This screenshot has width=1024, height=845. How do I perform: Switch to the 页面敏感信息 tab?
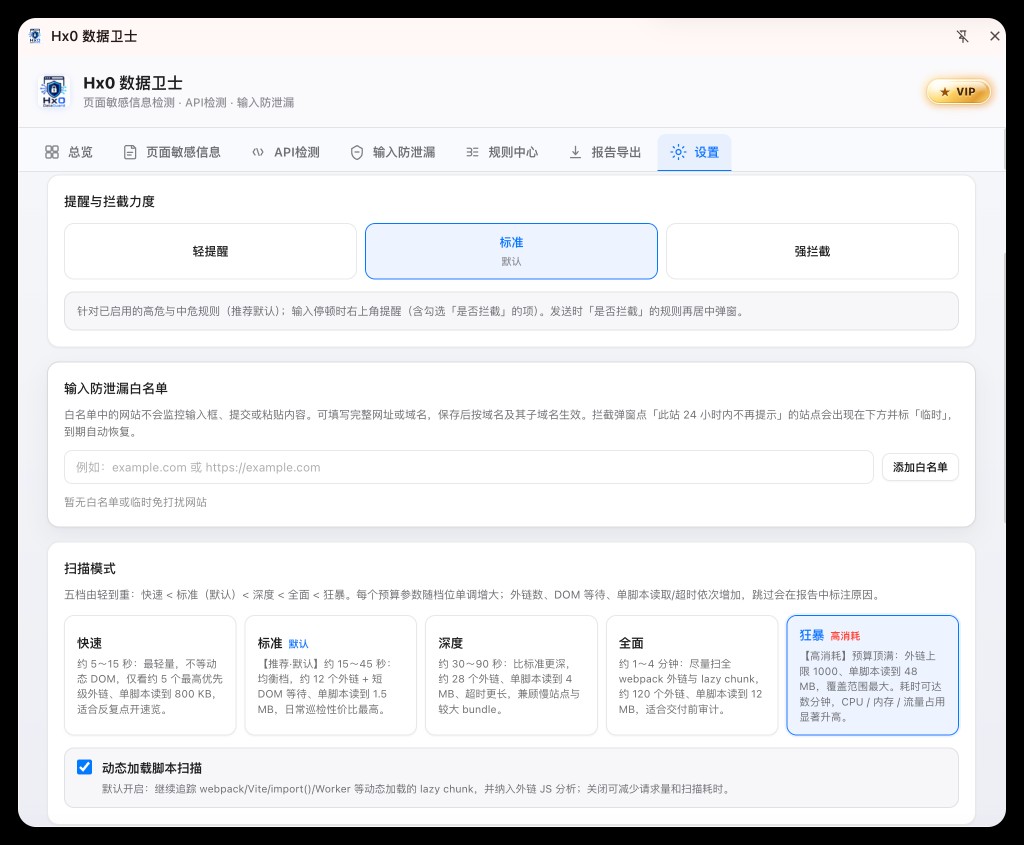(172, 152)
